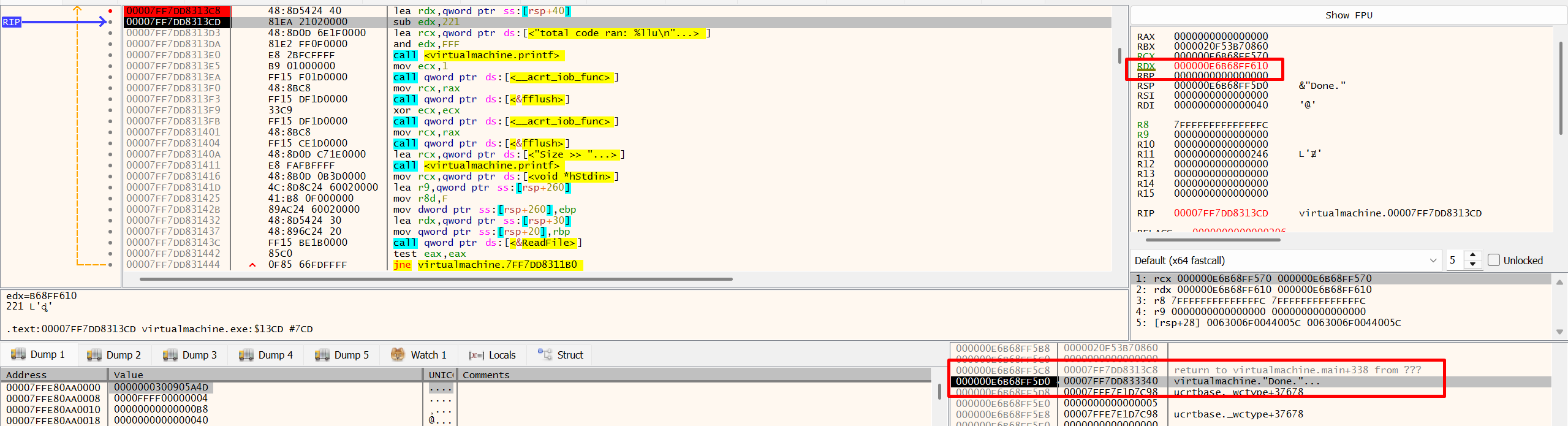
Task: Click the Dump 4 memory icon
Action: pyautogui.click(x=246, y=355)
